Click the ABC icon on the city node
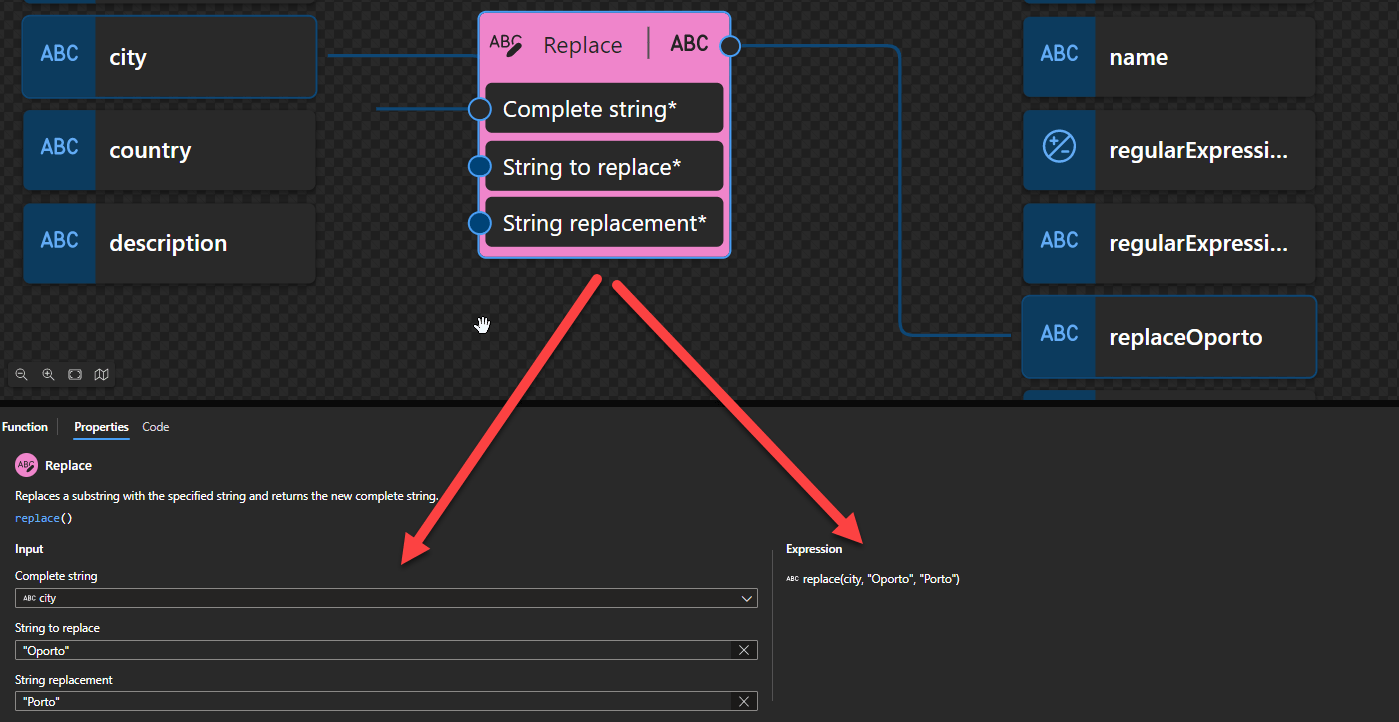The height and width of the screenshot is (722, 1399). point(59,55)
